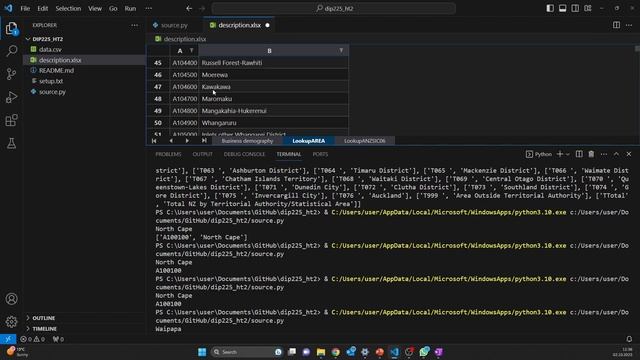Open terminal panel more actions
The height and width of the screenshot is (360, 640).
pyautogui.click(x=604, y=154)
